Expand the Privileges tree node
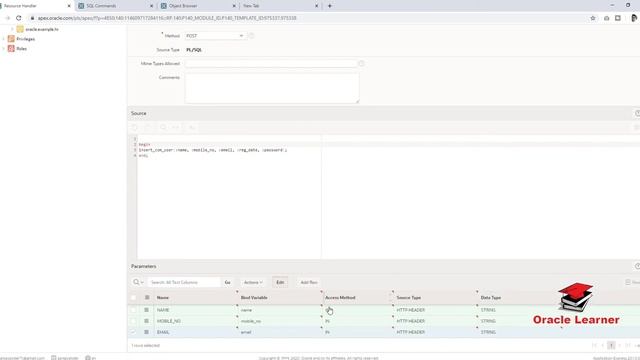Viewport: 640px width, 360px height. click(4, 39)
